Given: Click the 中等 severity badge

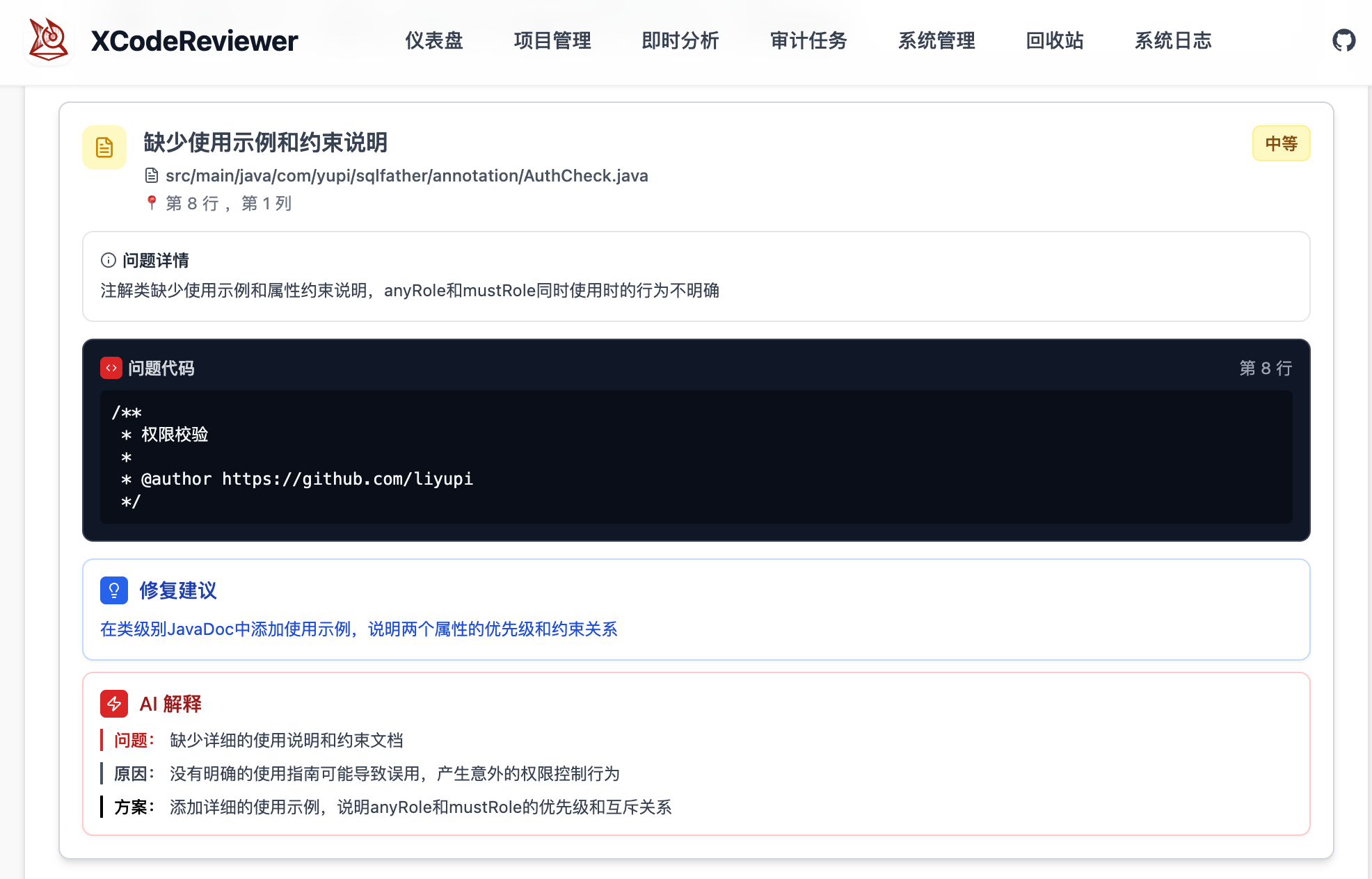Looking at the screenshot, I should coord(1281,143).
